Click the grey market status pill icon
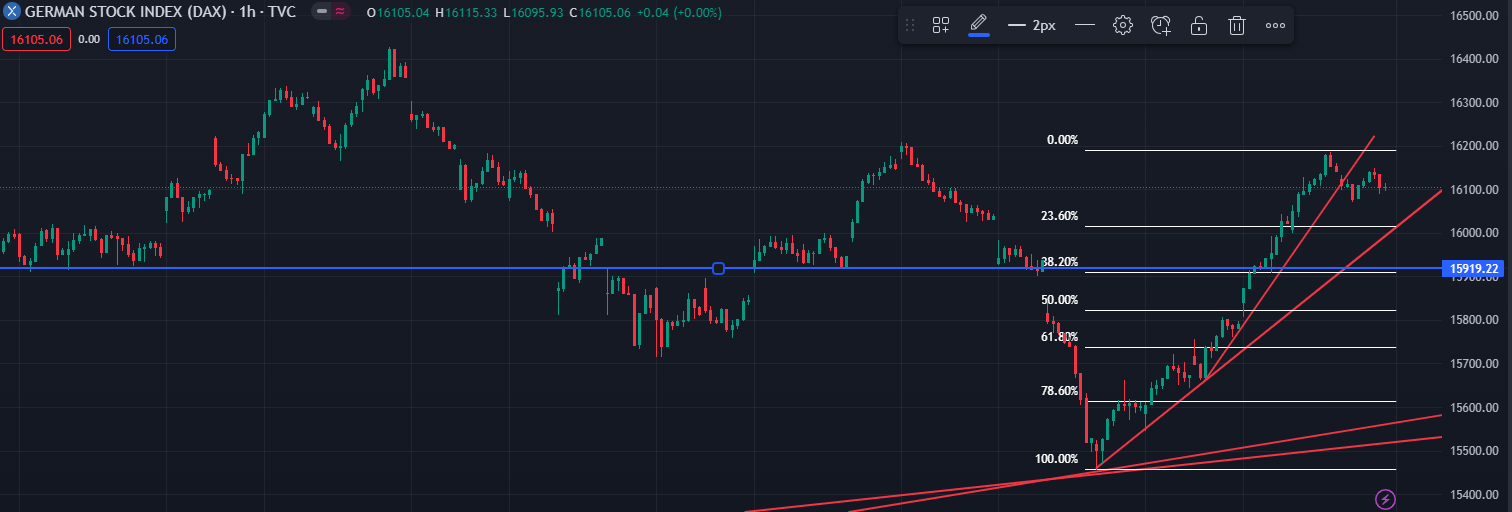 (322, 12)
